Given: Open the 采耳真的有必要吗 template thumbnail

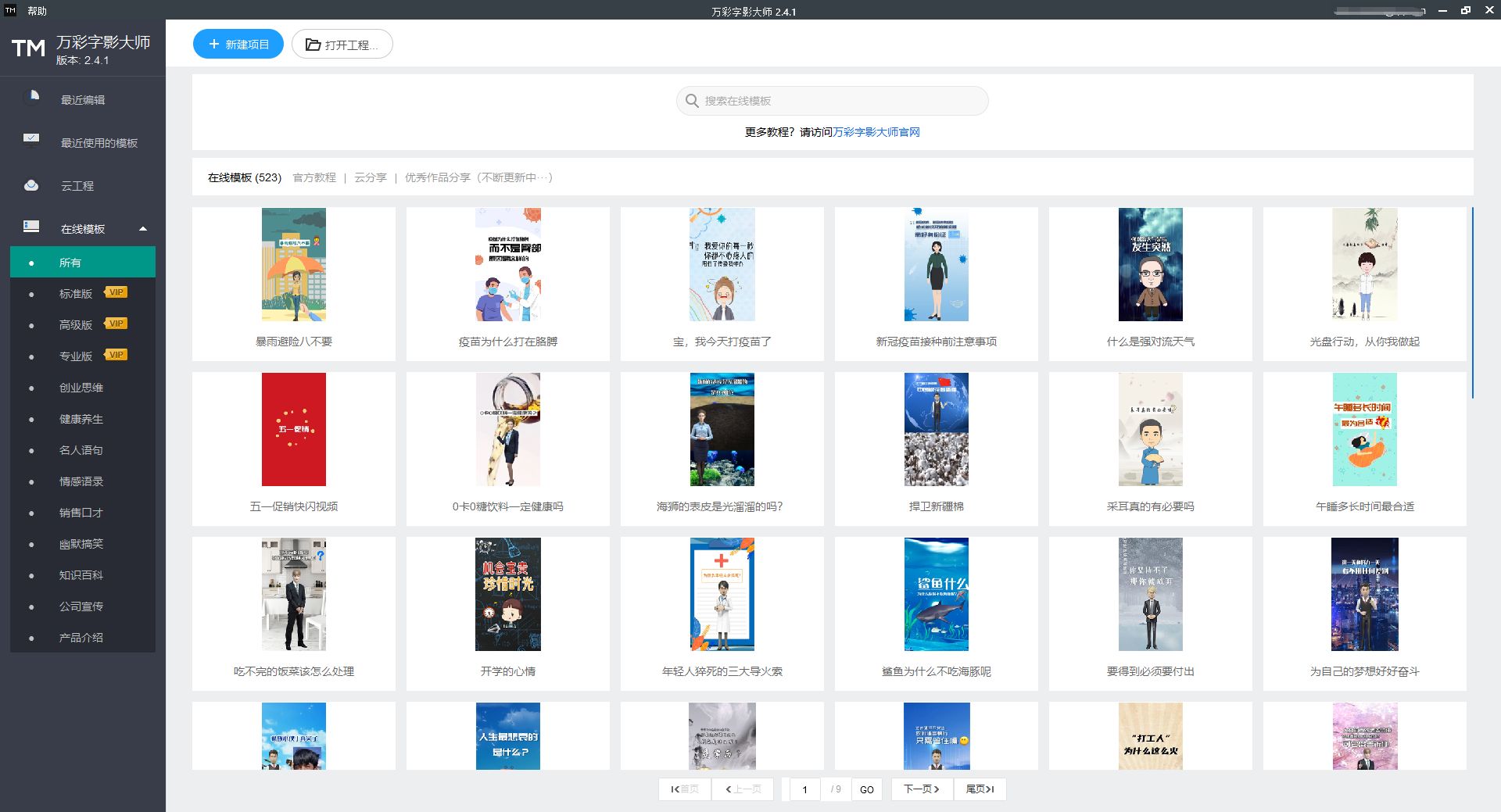Looking at the screenshot, I should (1151, 429).
